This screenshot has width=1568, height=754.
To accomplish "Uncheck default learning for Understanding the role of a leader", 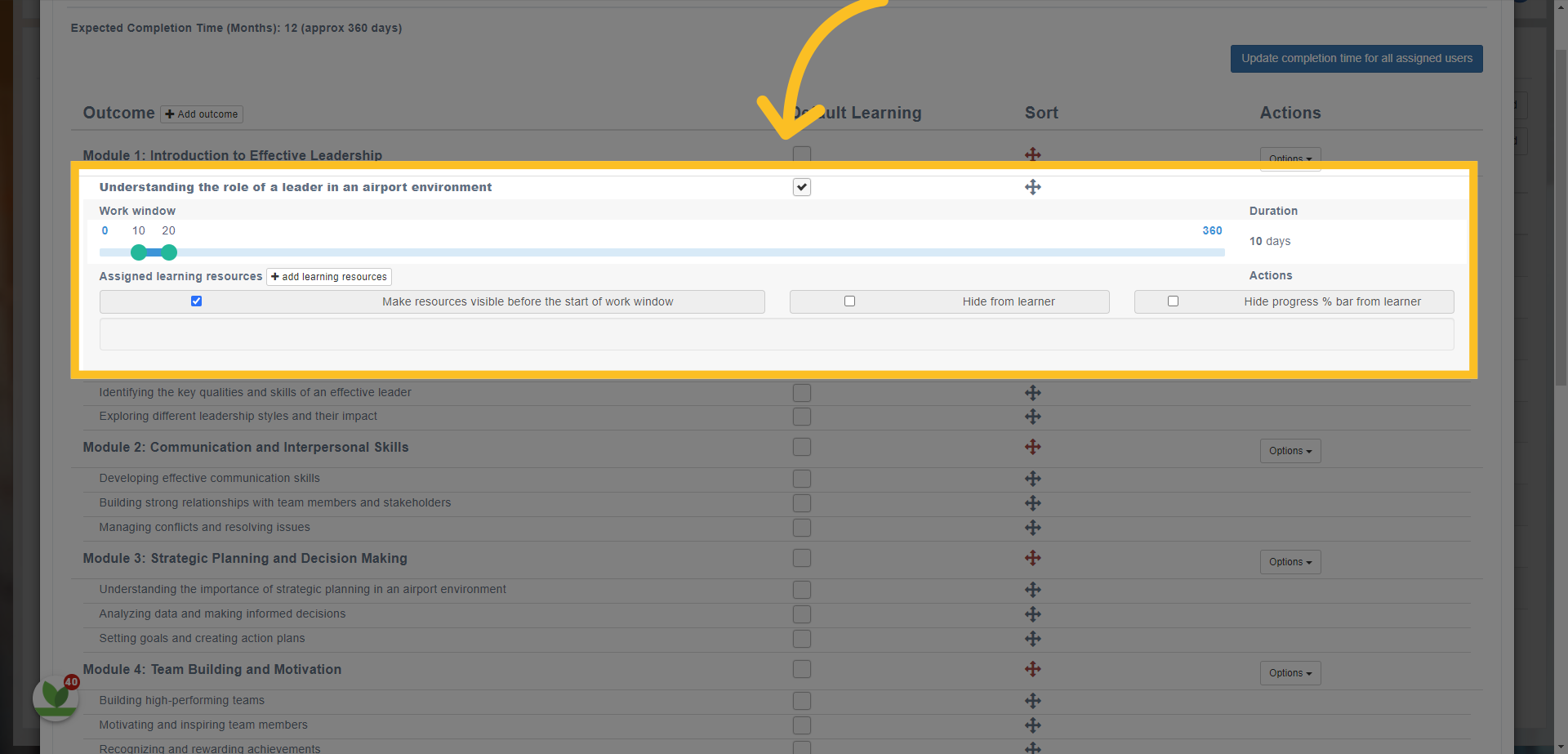I will pyautogui.click(x=802, y=187).
